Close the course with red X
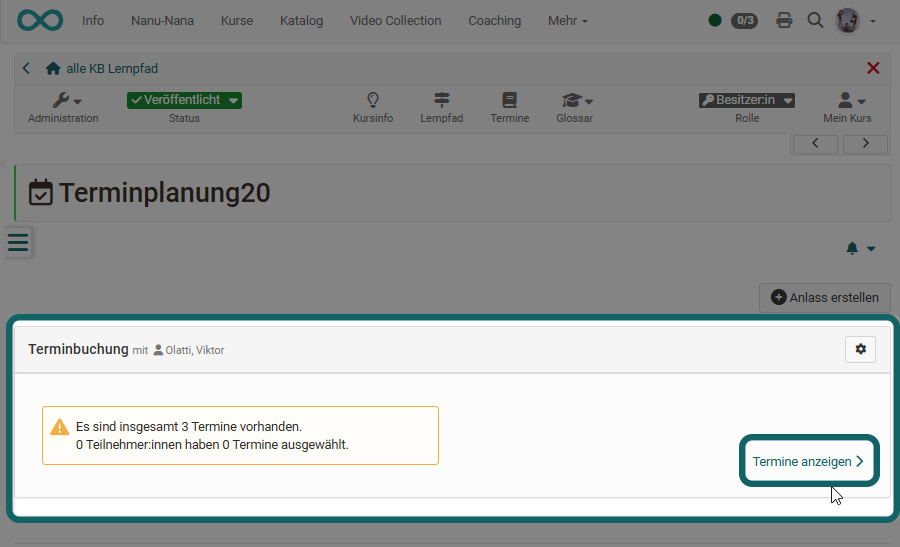This screenshot has width=900, height=547. pos(873,68)
